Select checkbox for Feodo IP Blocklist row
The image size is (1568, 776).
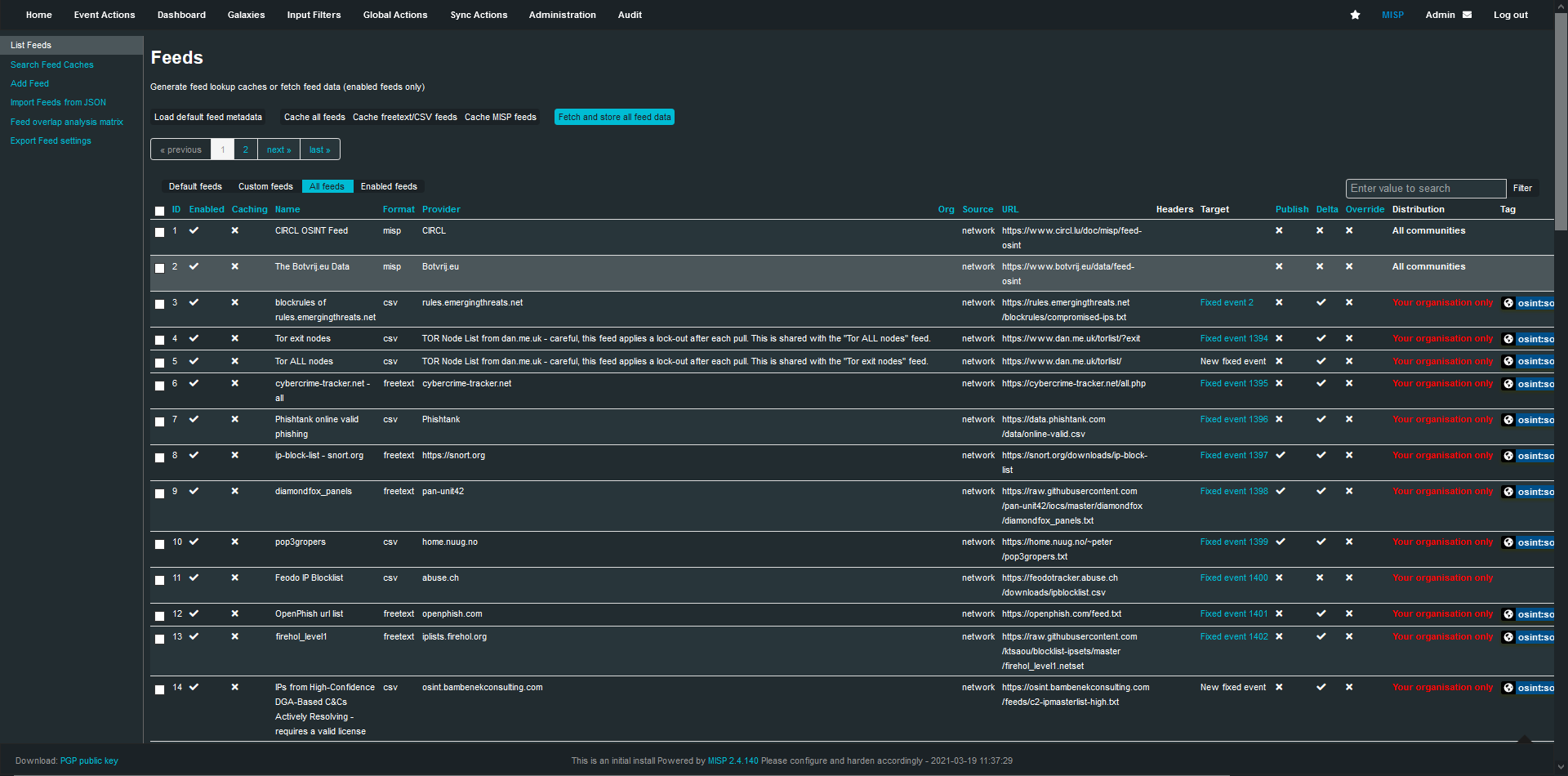tap(159, 579)
